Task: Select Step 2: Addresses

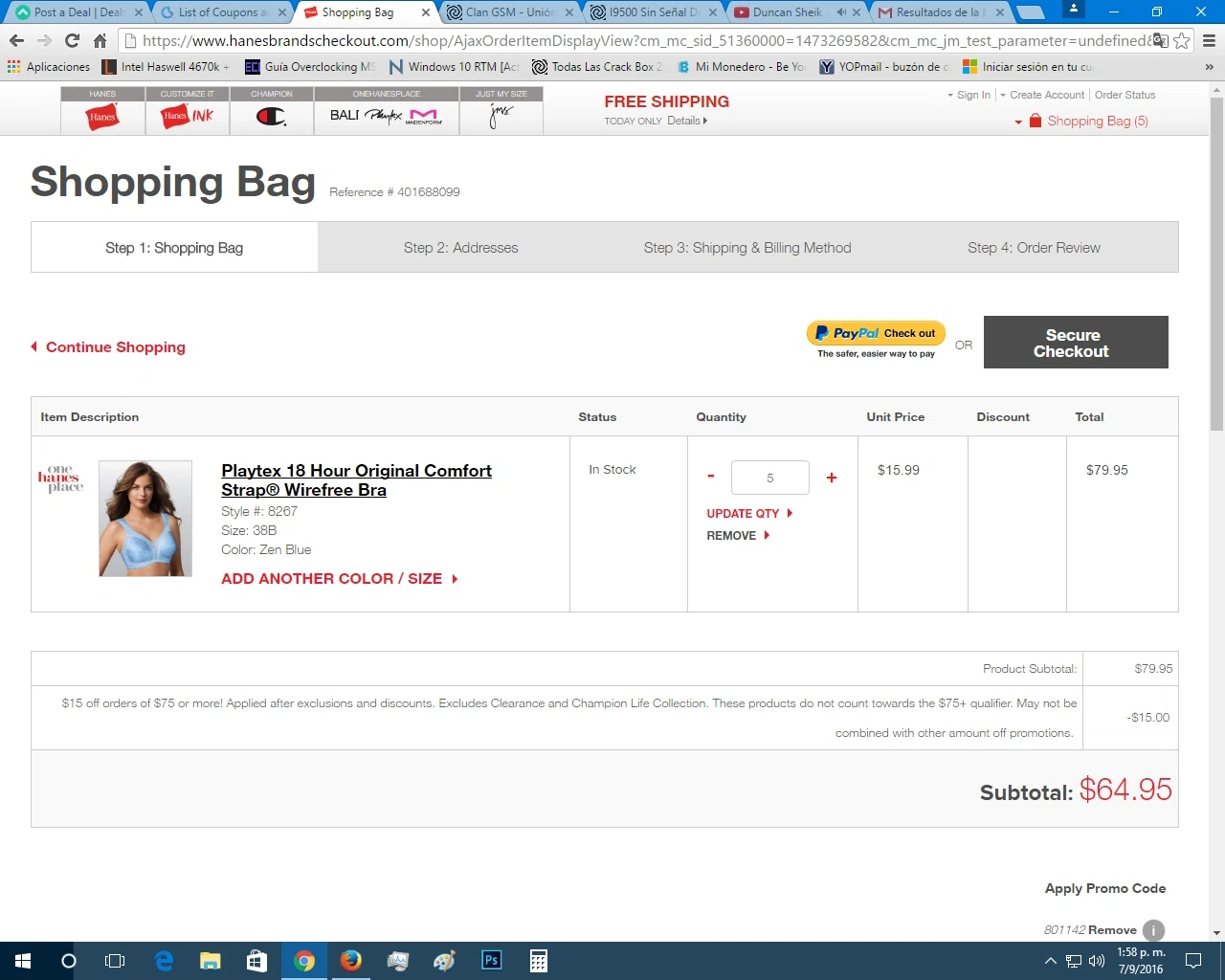Action: [x=460, y=248]
